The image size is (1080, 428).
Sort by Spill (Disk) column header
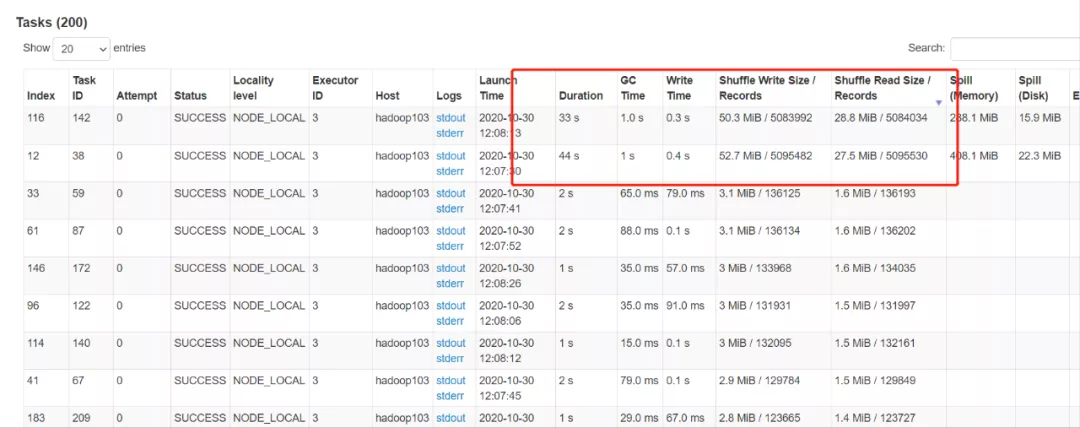[x=1035, y=88]
